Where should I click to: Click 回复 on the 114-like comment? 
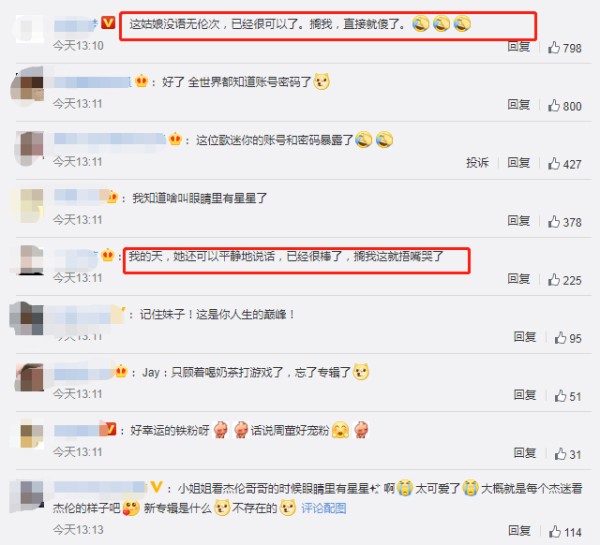tap(519, 531)
